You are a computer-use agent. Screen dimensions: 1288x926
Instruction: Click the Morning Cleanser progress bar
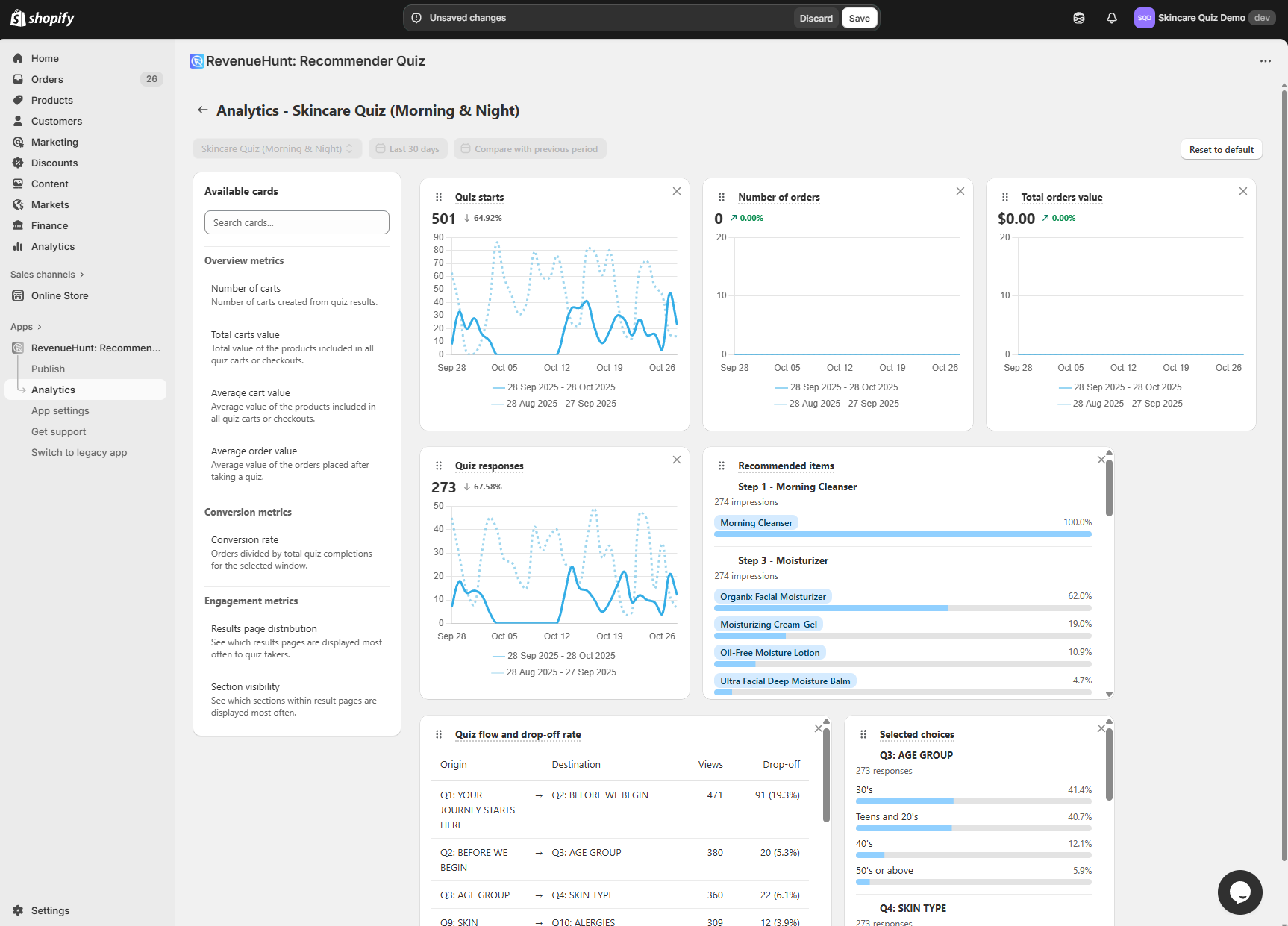(902, 534)
